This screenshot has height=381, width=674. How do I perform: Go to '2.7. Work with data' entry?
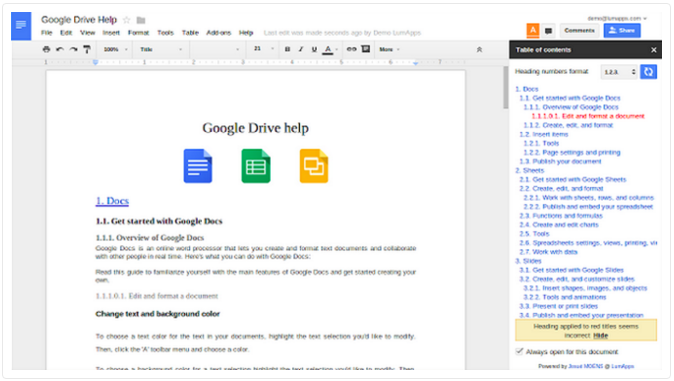548,252
